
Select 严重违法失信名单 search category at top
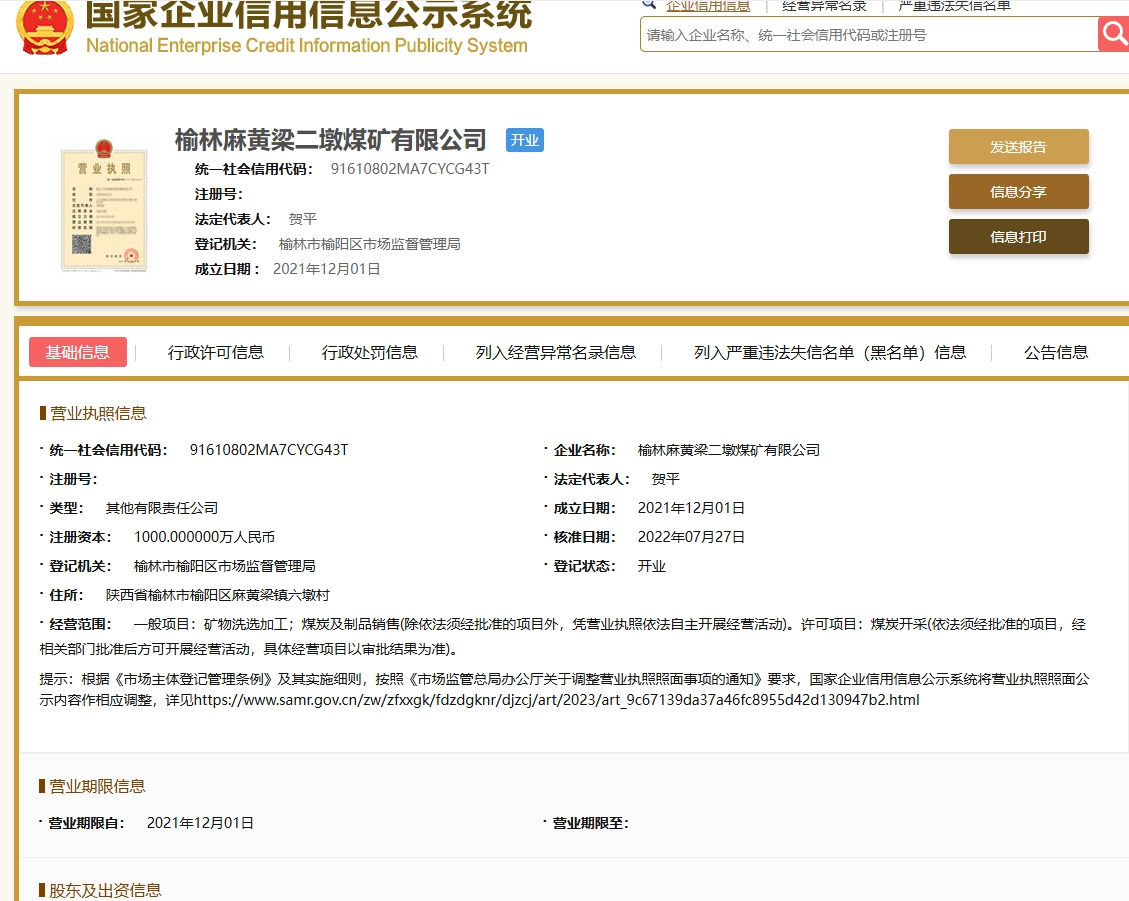pos(954,5)
